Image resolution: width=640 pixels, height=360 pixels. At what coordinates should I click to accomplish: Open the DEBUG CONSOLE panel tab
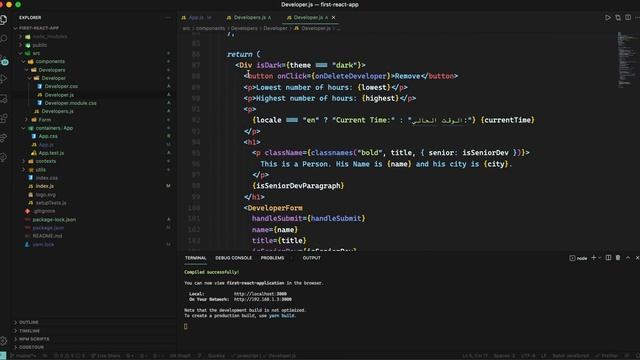[233, 258]
